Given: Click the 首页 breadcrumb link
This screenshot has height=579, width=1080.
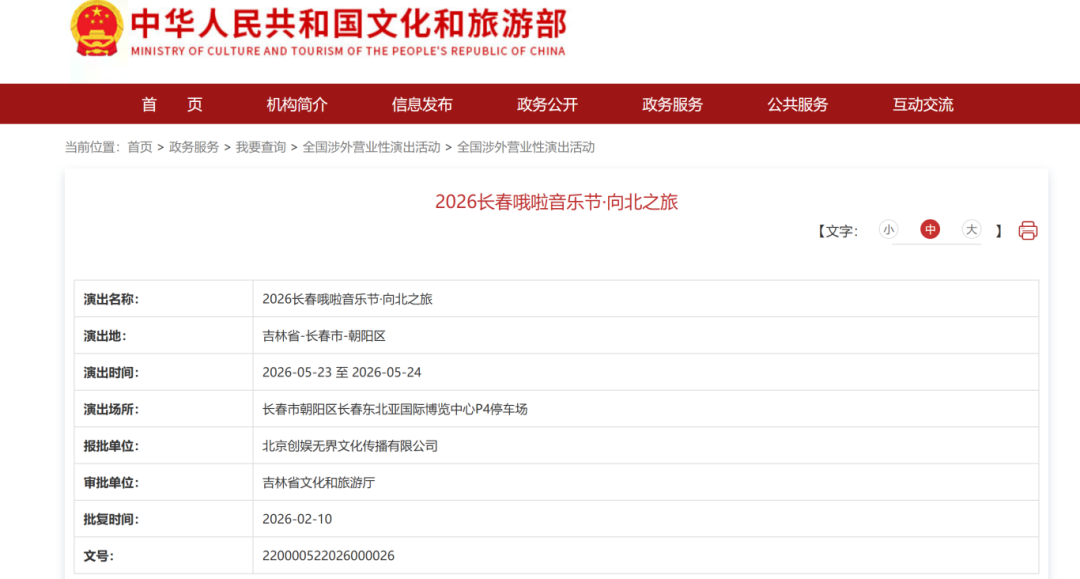Looking at the screenshot, I should coord(139,147).
